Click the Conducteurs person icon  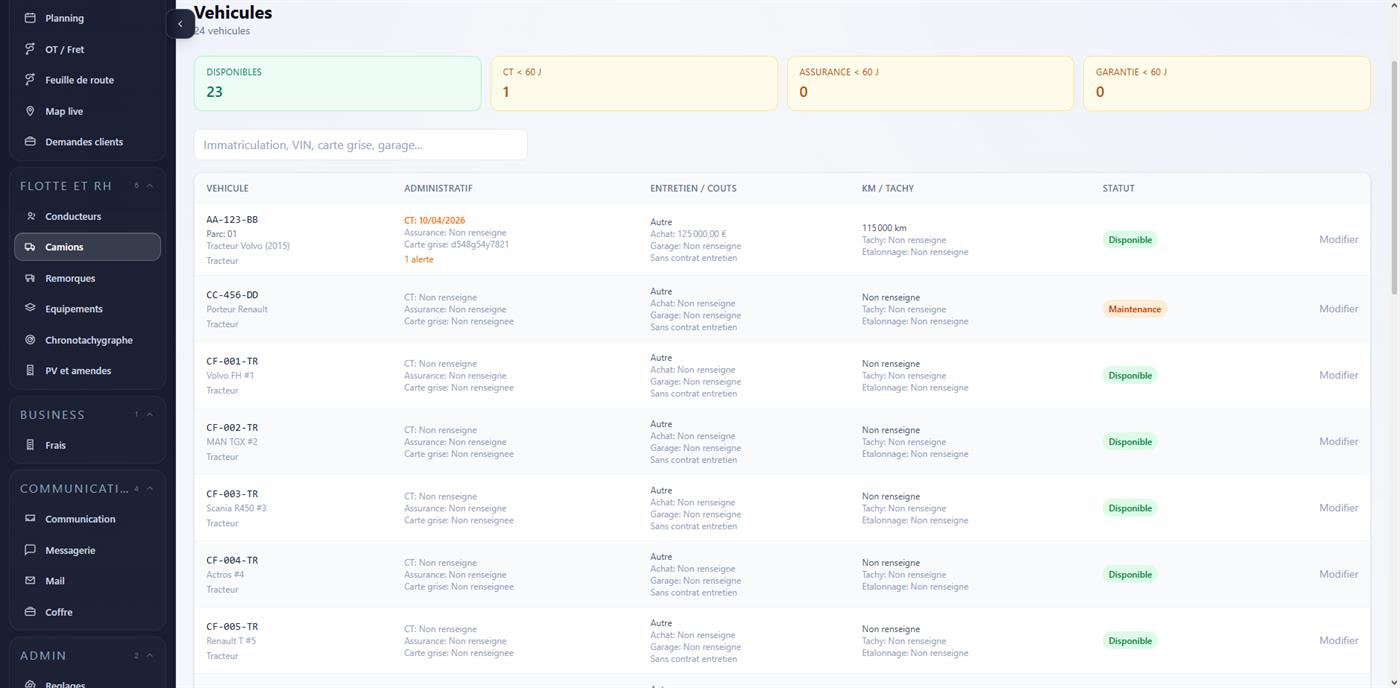coord(30,216)
